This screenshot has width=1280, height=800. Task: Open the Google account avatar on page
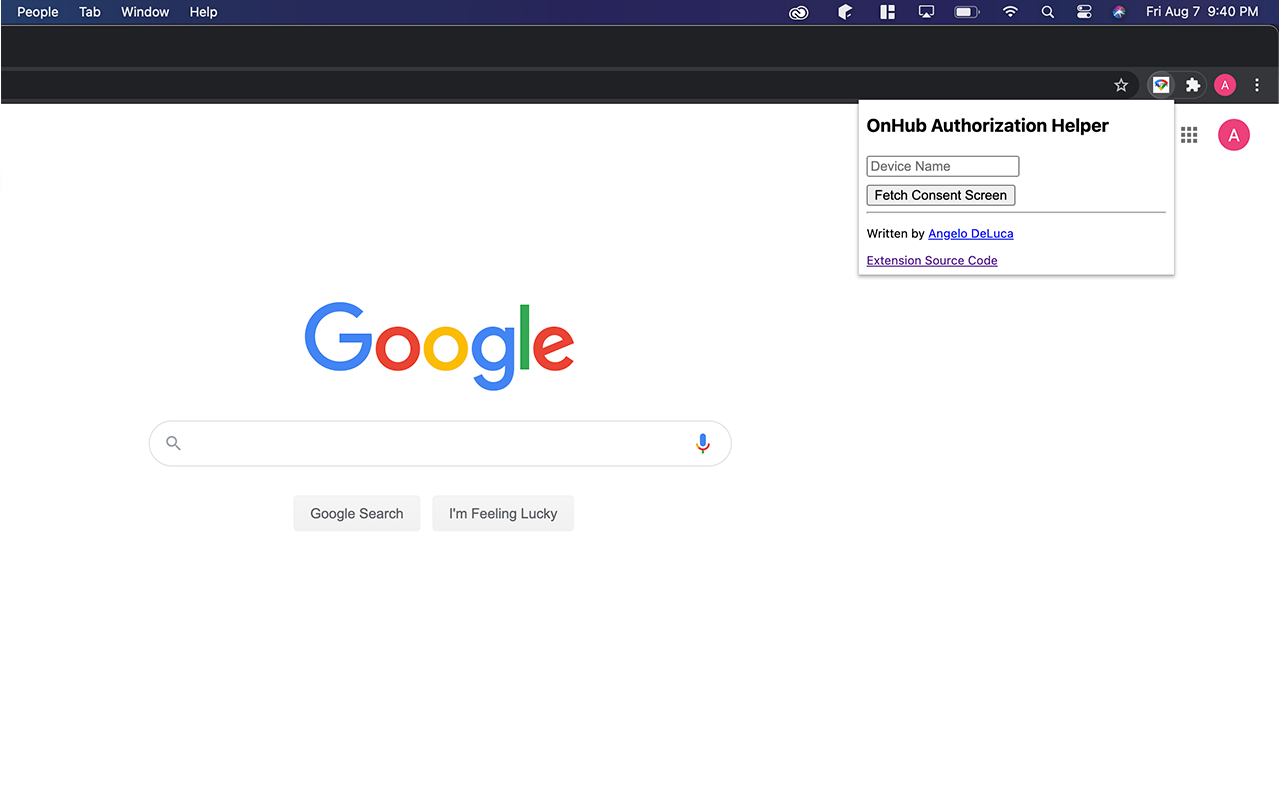pyautogui.click(x=1234, y=135)
